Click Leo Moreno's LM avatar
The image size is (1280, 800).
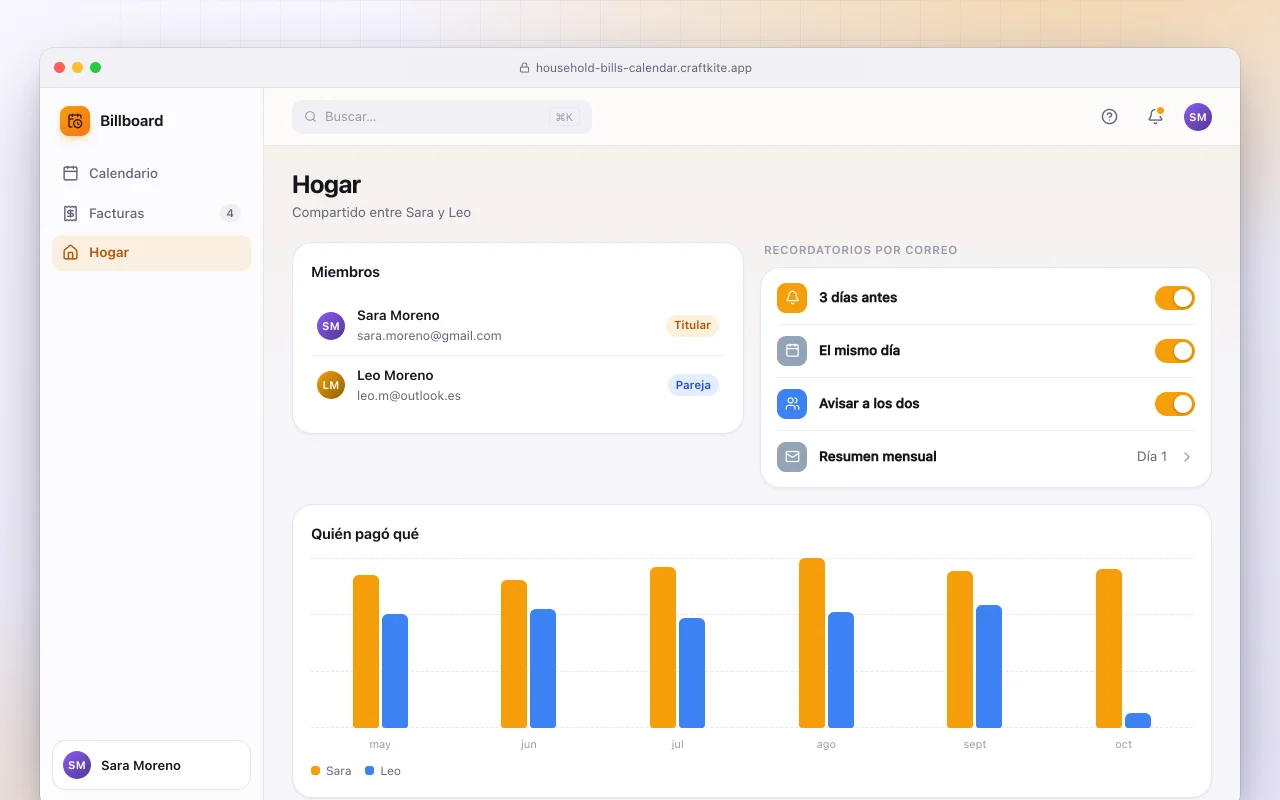point(331,385)
